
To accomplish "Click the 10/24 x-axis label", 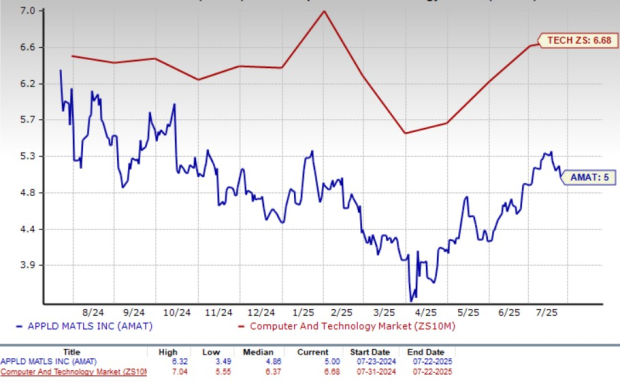I will point(177,312).
